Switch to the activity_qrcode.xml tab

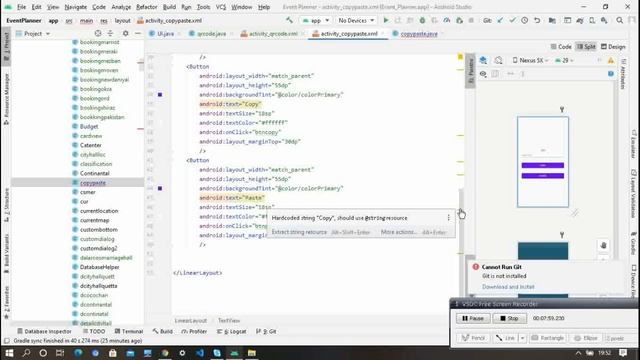click(x=273, y=34)
